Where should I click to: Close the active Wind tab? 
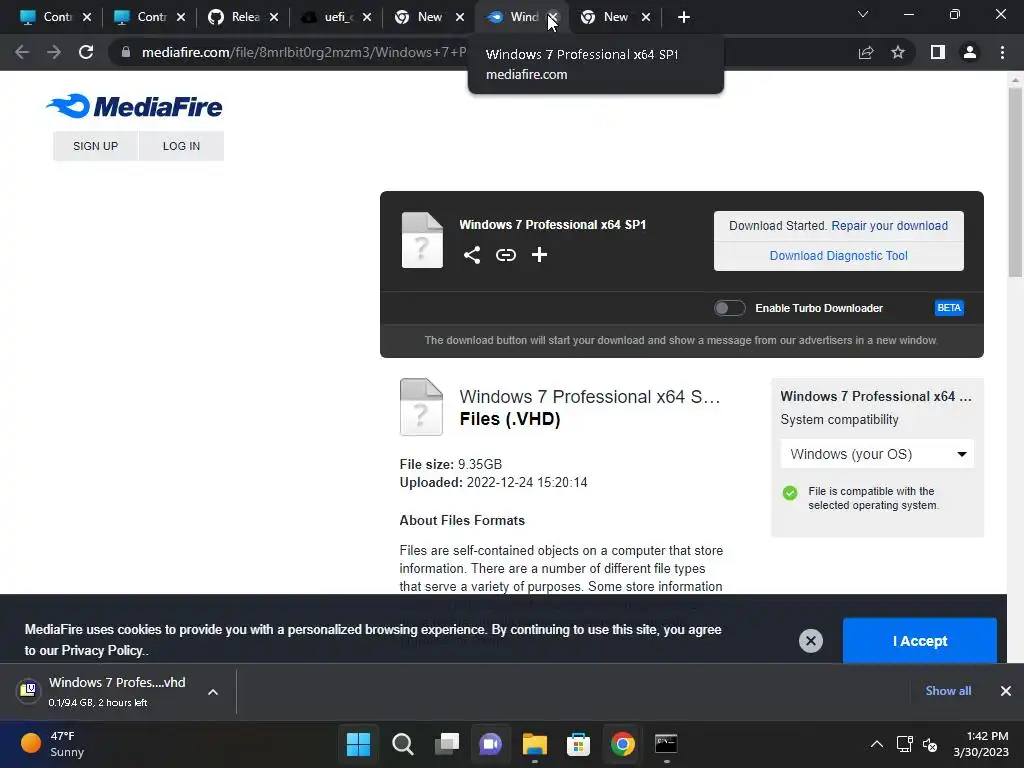(x=553, y=17)
